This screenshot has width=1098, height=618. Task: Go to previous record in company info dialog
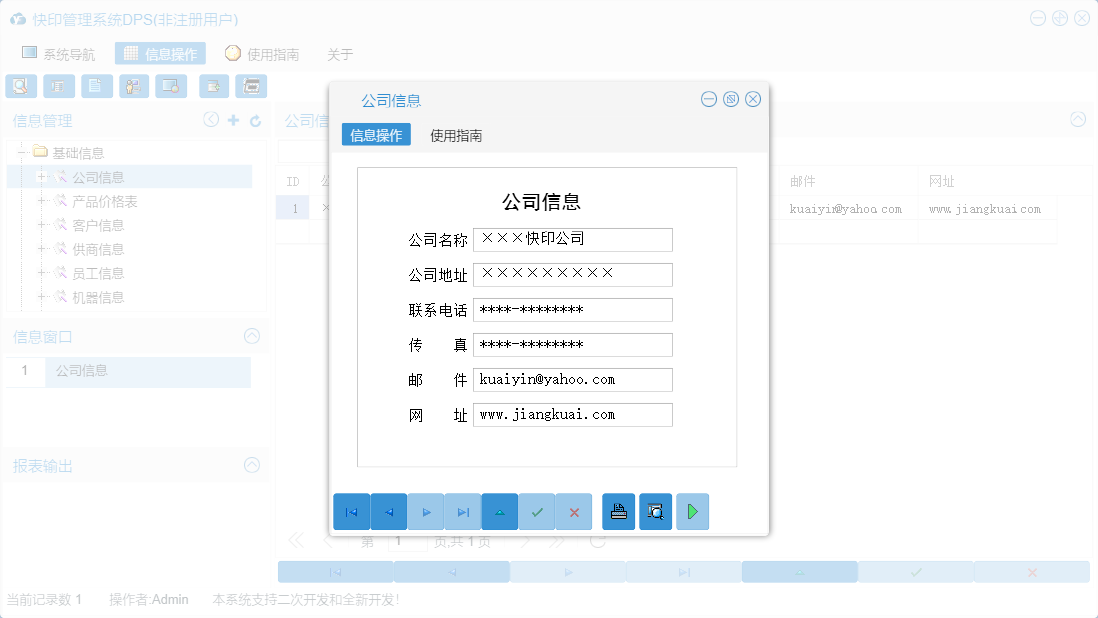tap(388, 511)
